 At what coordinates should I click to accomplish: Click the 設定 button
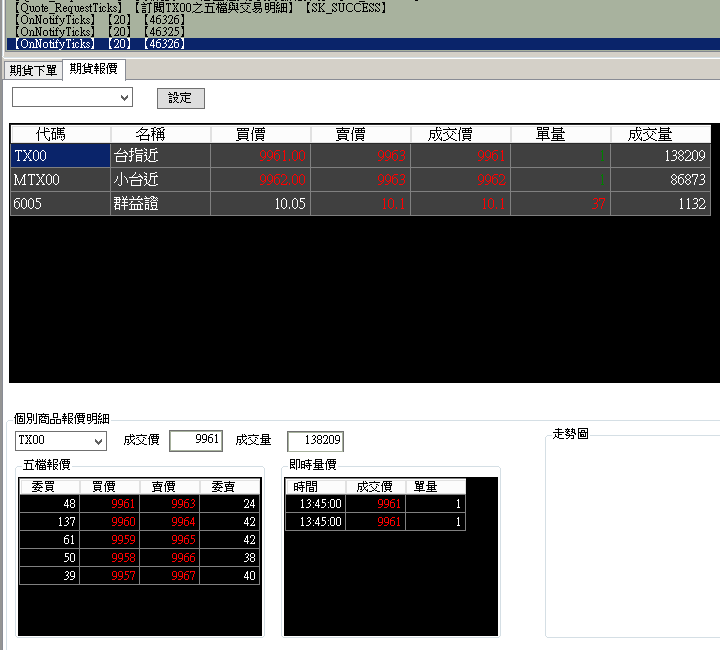pyautogui.click(x=180, y=98)
